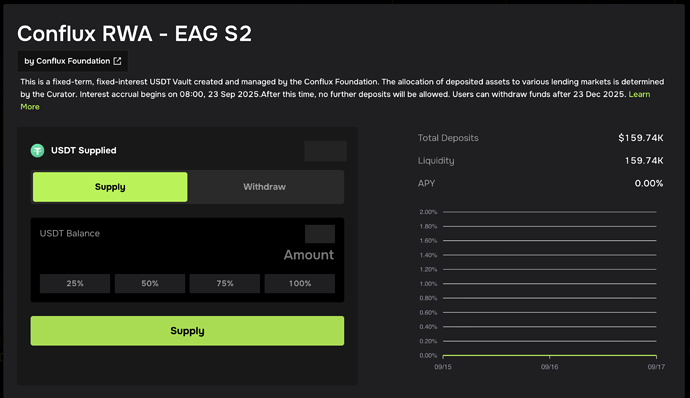
Task: Switch to the Withdraw tab
Action: click(x=264, y=187)
